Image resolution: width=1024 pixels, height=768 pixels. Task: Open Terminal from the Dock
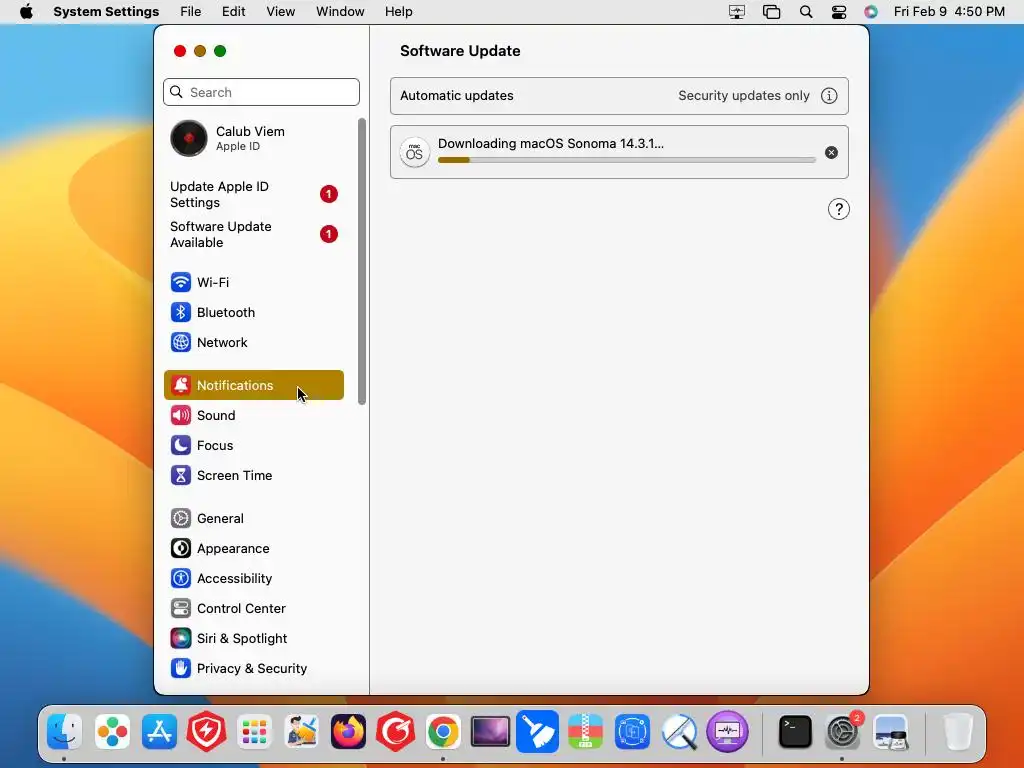pos(795,731)
